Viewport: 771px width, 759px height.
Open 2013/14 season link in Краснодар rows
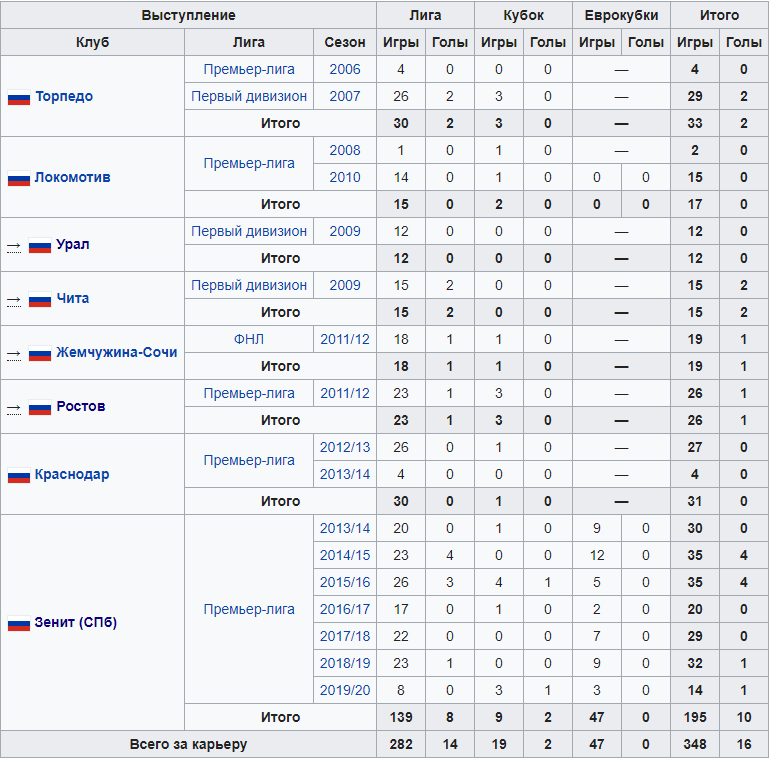345,474
